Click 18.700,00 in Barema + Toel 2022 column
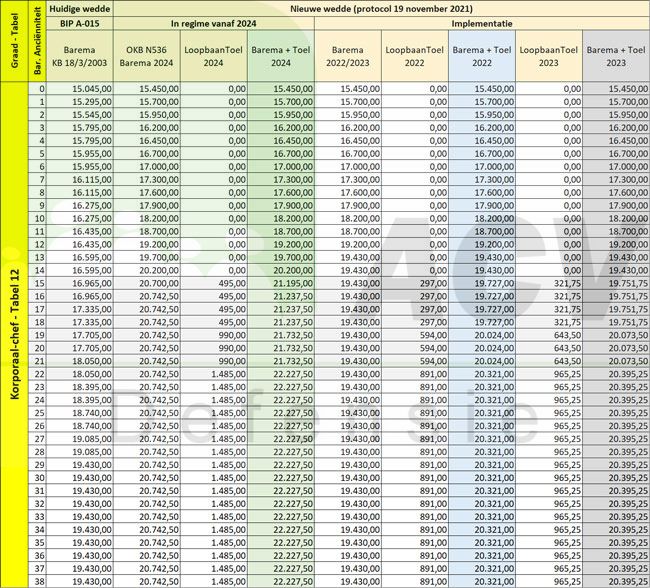The width and height of the screenshot is (650, 588). 482,231
